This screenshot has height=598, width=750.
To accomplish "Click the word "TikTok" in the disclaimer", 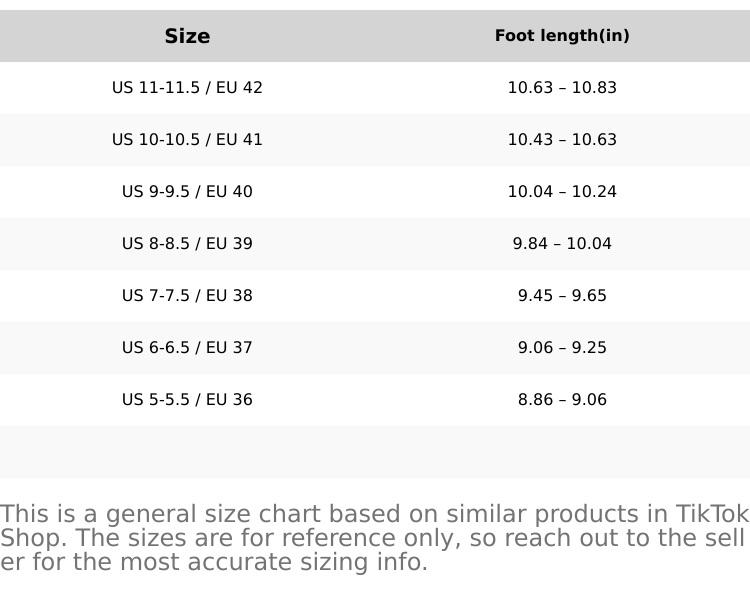I will coord(712,515).
